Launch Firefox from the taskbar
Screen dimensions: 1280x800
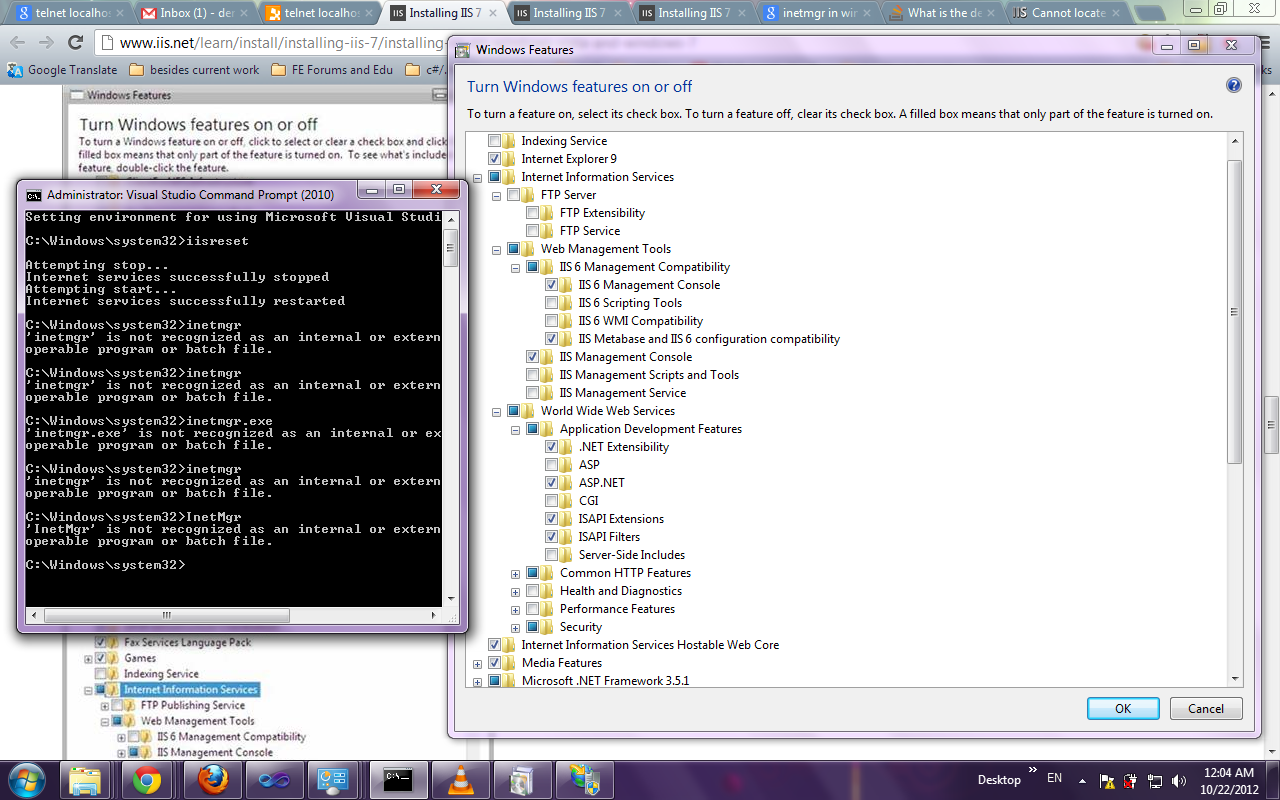point(212,780)
